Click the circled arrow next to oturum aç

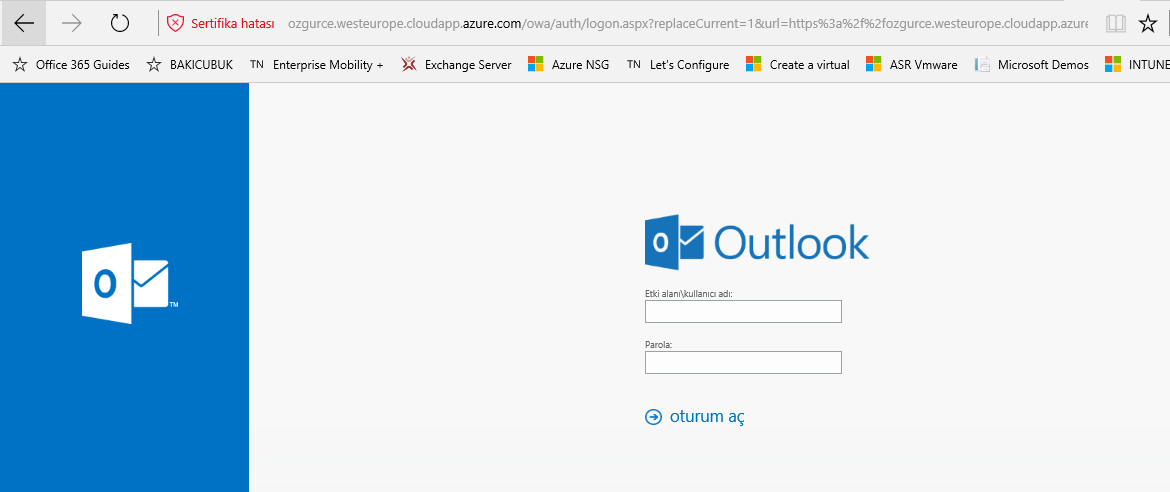click(654, 417)
